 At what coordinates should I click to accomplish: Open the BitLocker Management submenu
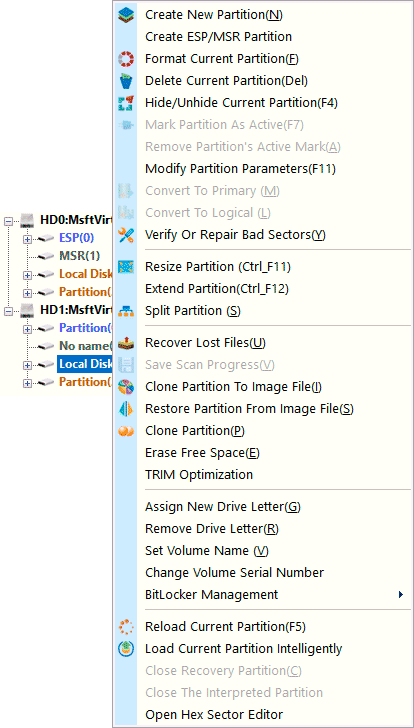[x=275, y=594]
